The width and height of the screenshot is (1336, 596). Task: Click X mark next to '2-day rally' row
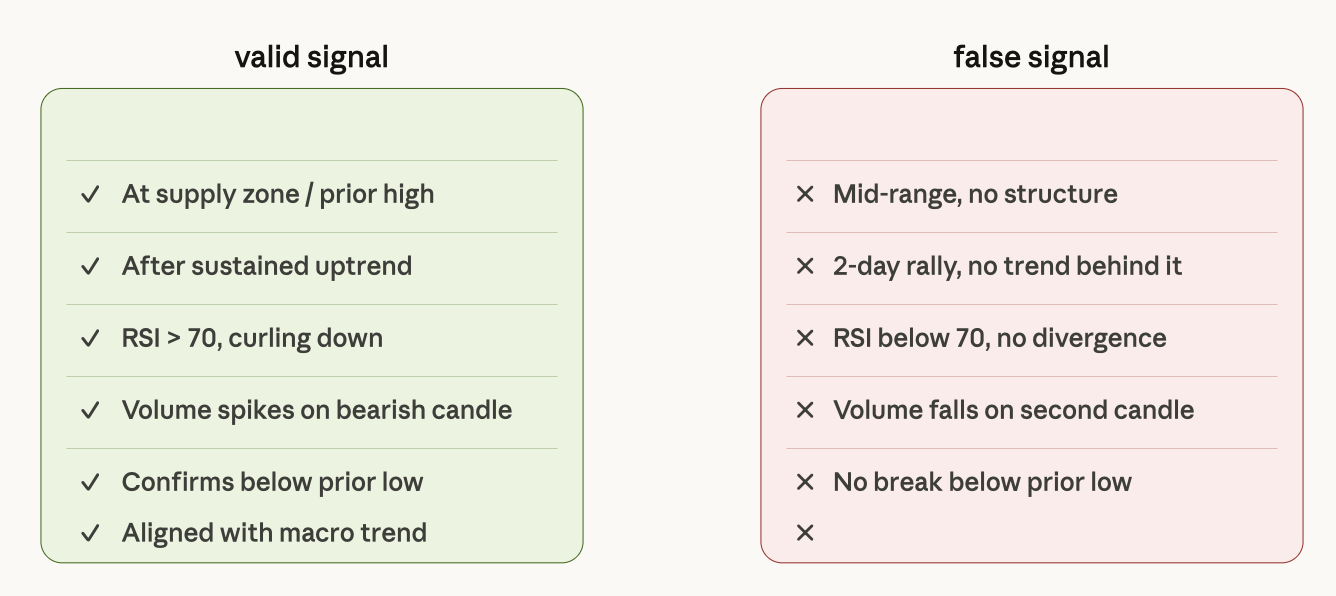805,266
